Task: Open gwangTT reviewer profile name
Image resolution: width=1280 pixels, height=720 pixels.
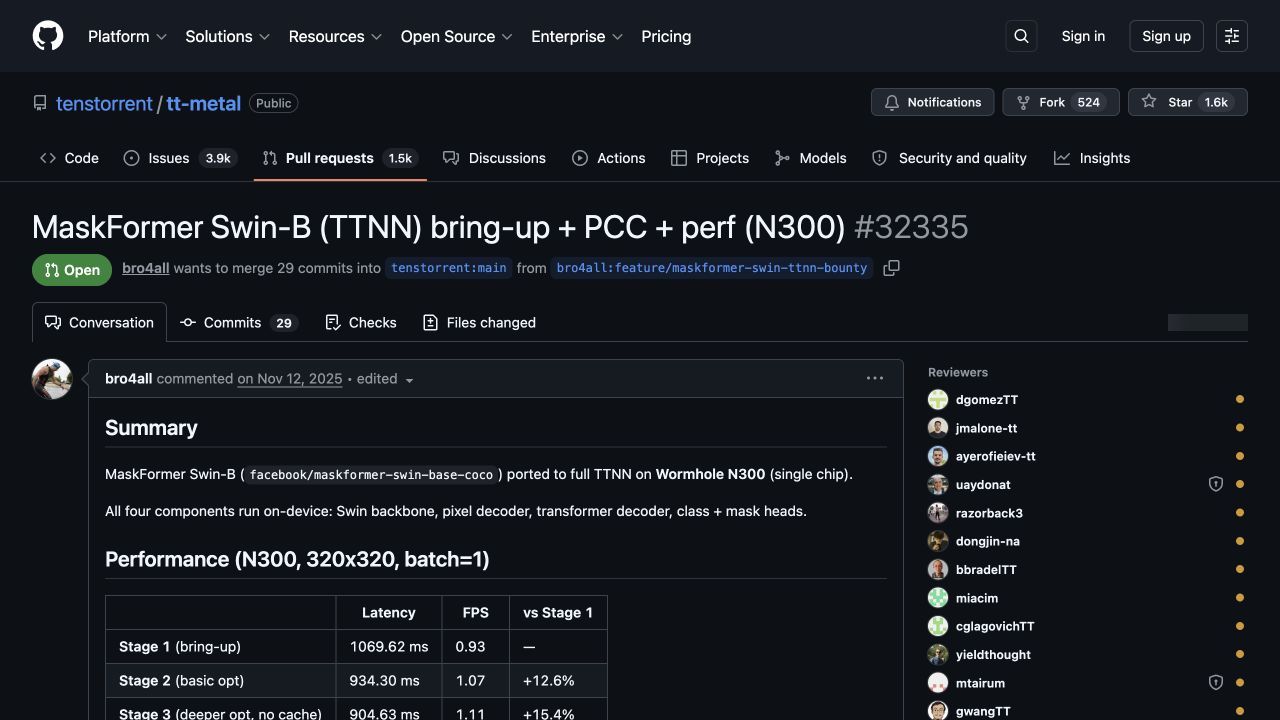Action: point(983,711)
